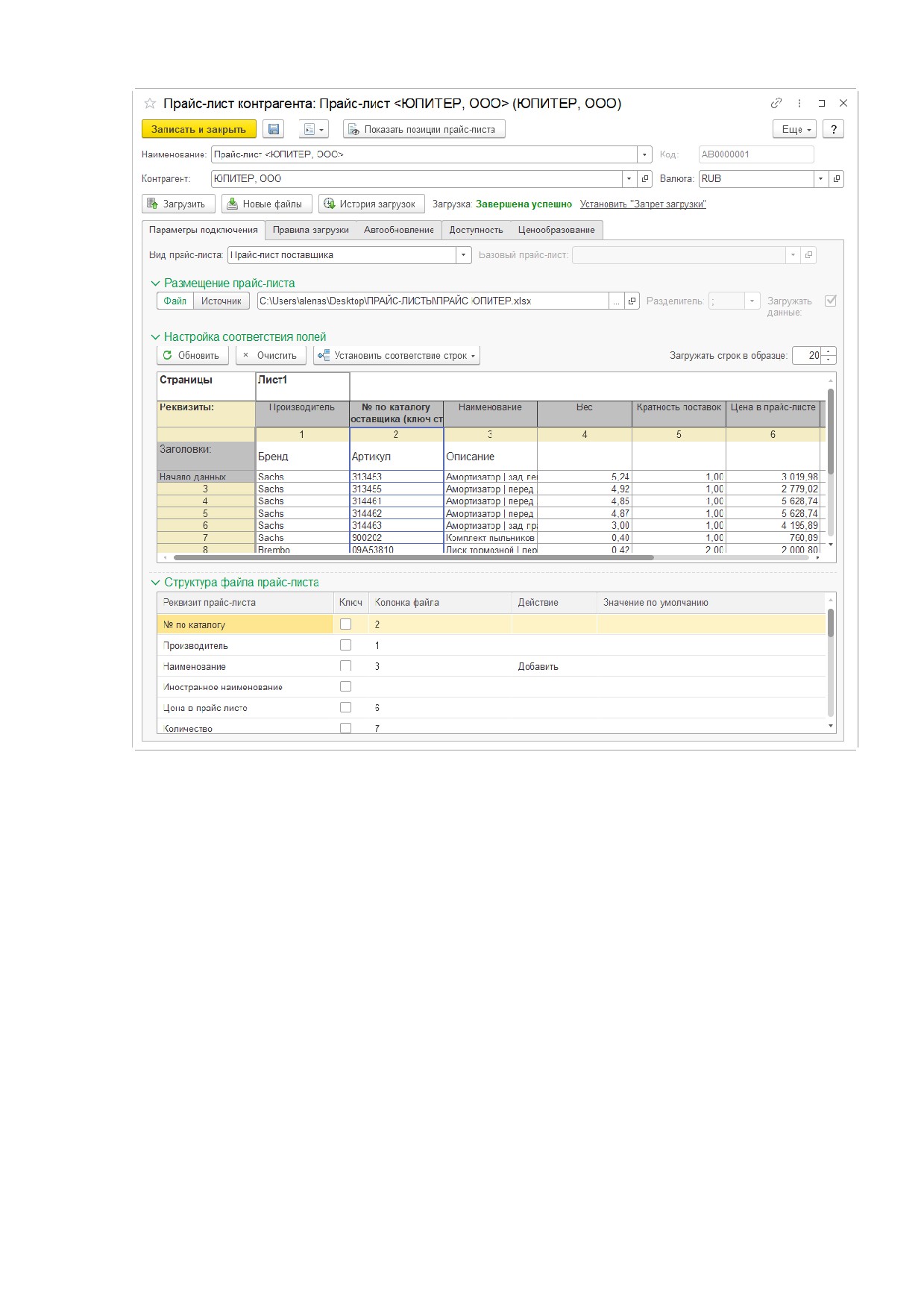Image resolution: width=924 pixels, height=1307 pixels.
Task: Toggle Ключ checkbox for Иностранное наименование
Action: (345, 687)
